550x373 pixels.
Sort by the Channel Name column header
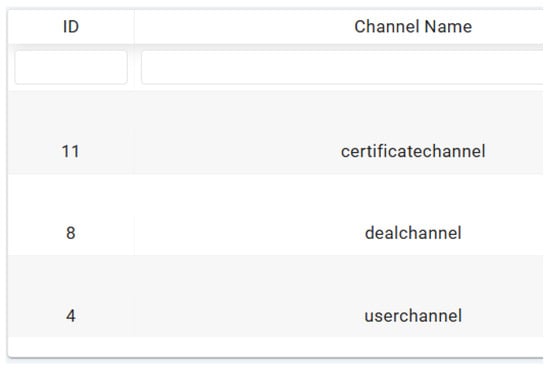pos(338,27)
